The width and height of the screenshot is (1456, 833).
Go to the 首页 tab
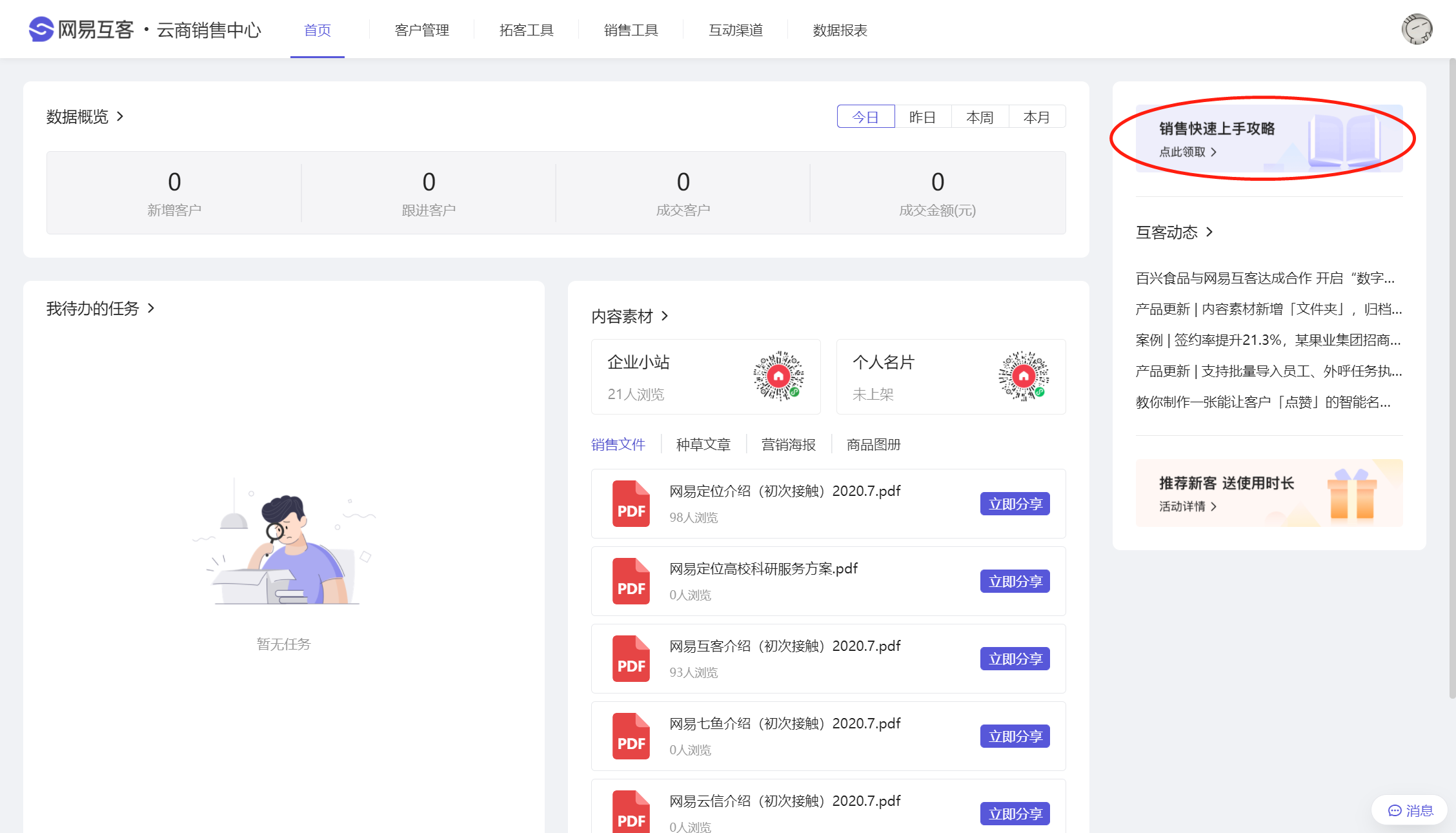tap(318, 30)
